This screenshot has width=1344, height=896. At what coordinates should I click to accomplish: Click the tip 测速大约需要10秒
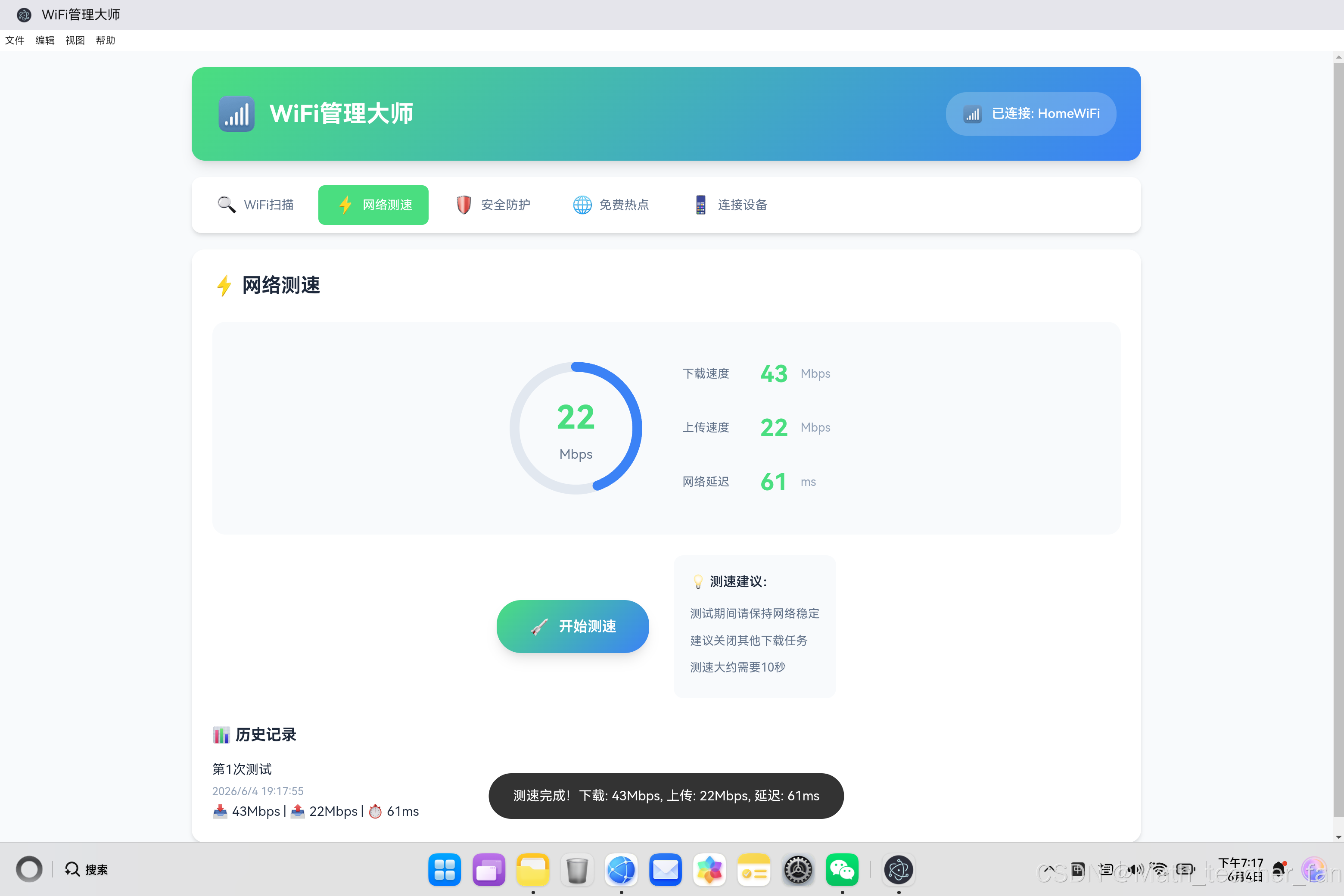coord(737,667)
